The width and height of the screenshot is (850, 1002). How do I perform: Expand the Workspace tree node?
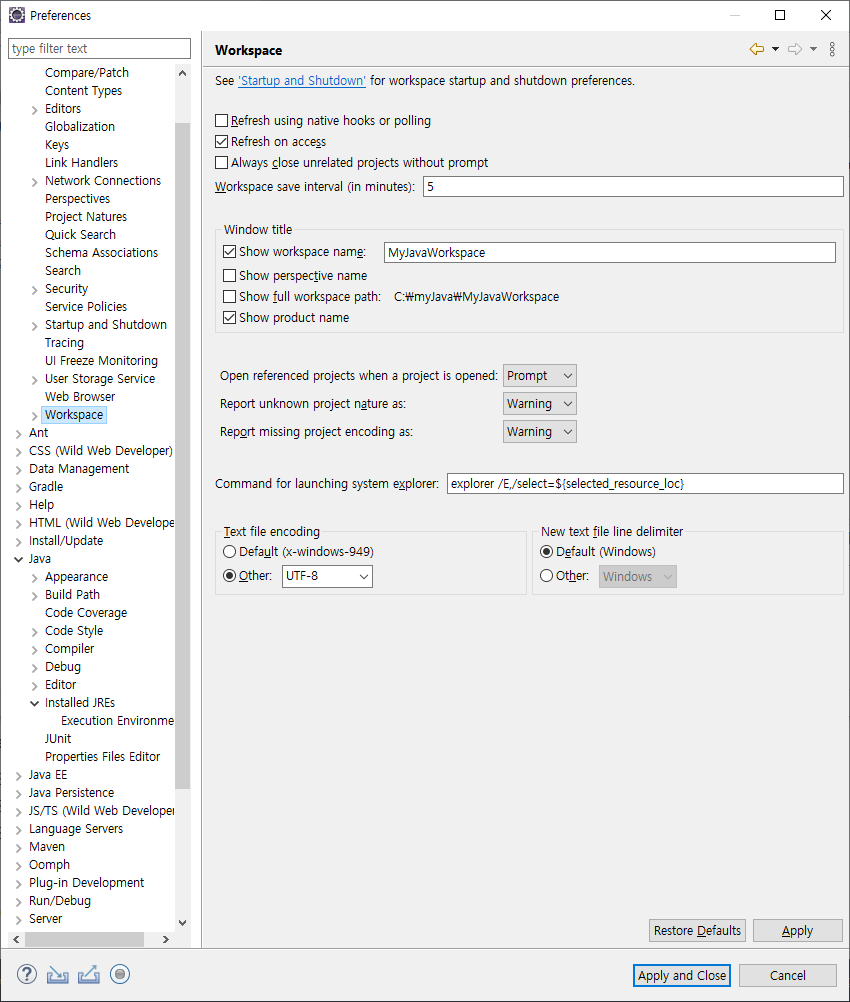35,416
